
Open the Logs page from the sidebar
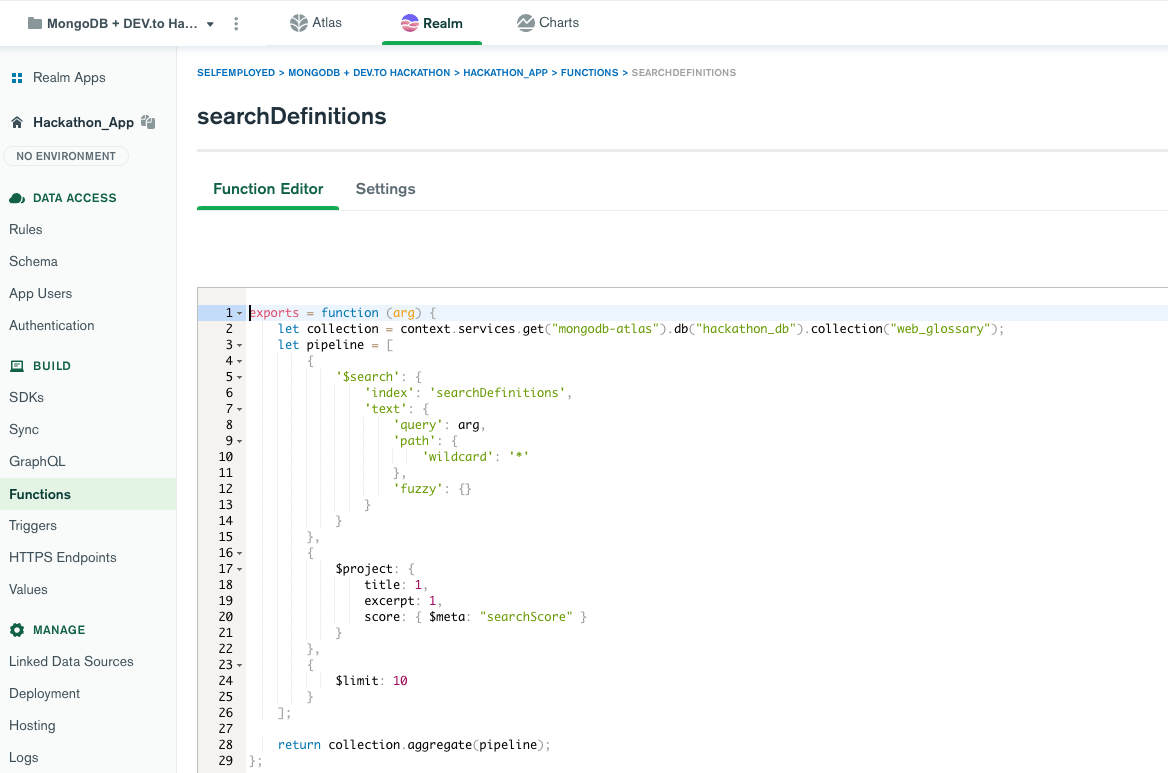(24, 757)
